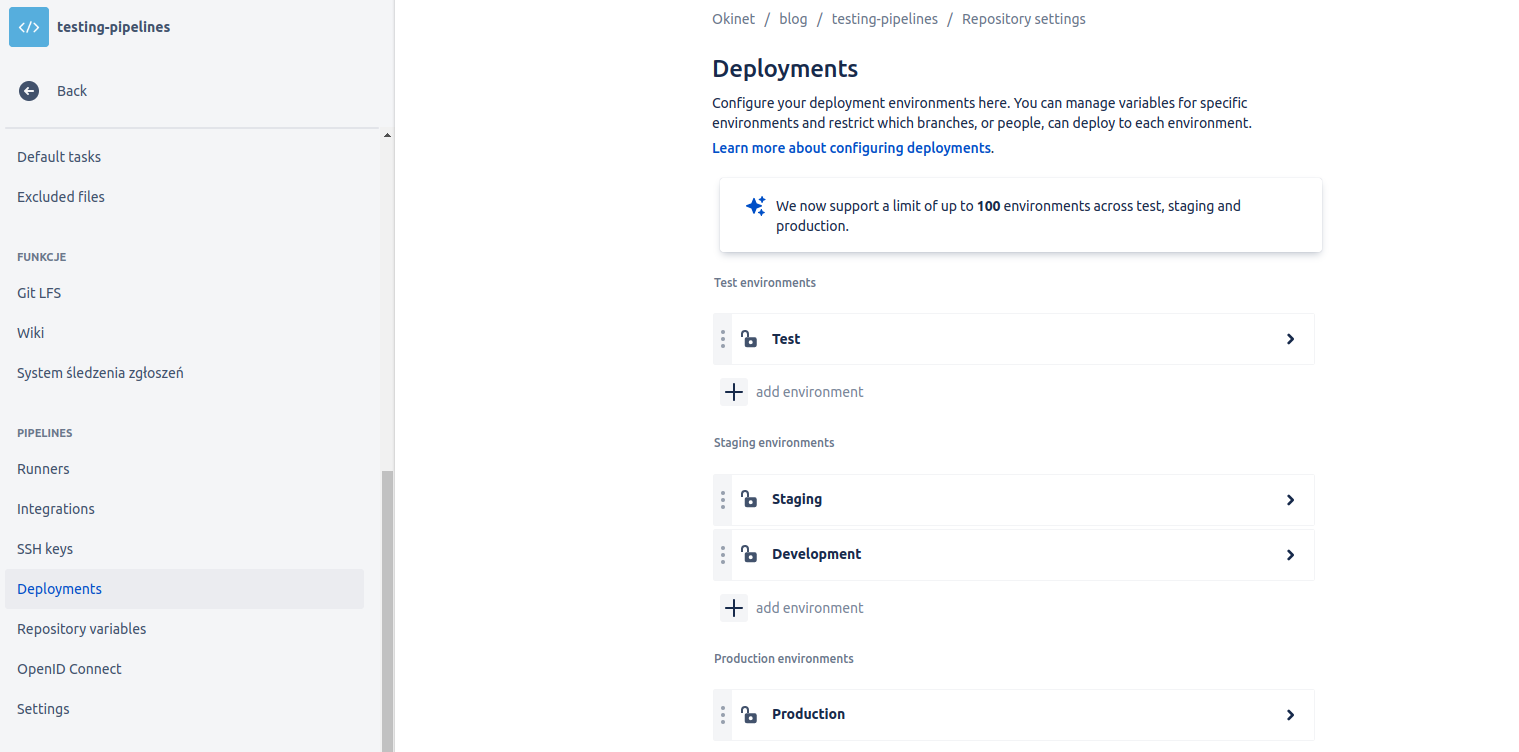Click the plus icon to add a Test environment
This screenshot has height=752, width=1519.
pos(734,391)
